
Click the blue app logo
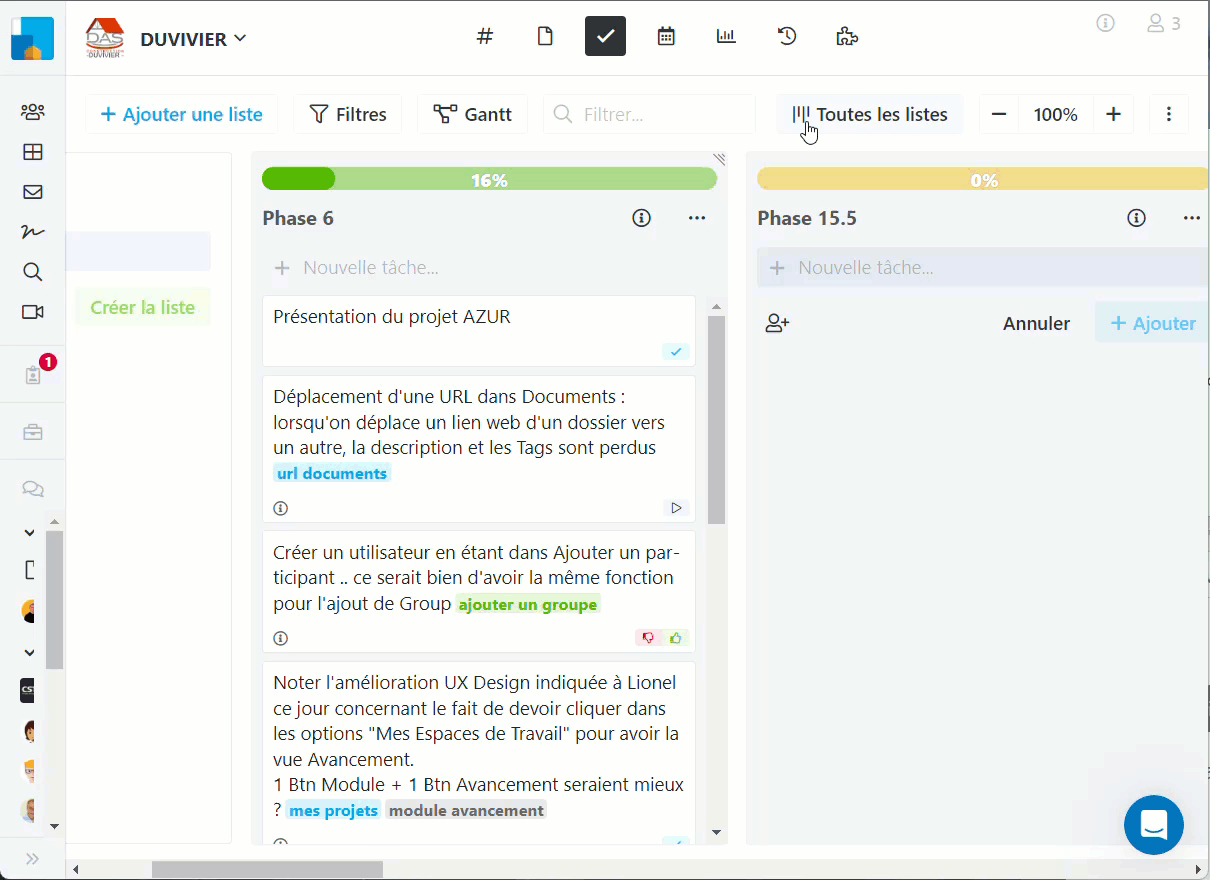[x=32, y=39]
